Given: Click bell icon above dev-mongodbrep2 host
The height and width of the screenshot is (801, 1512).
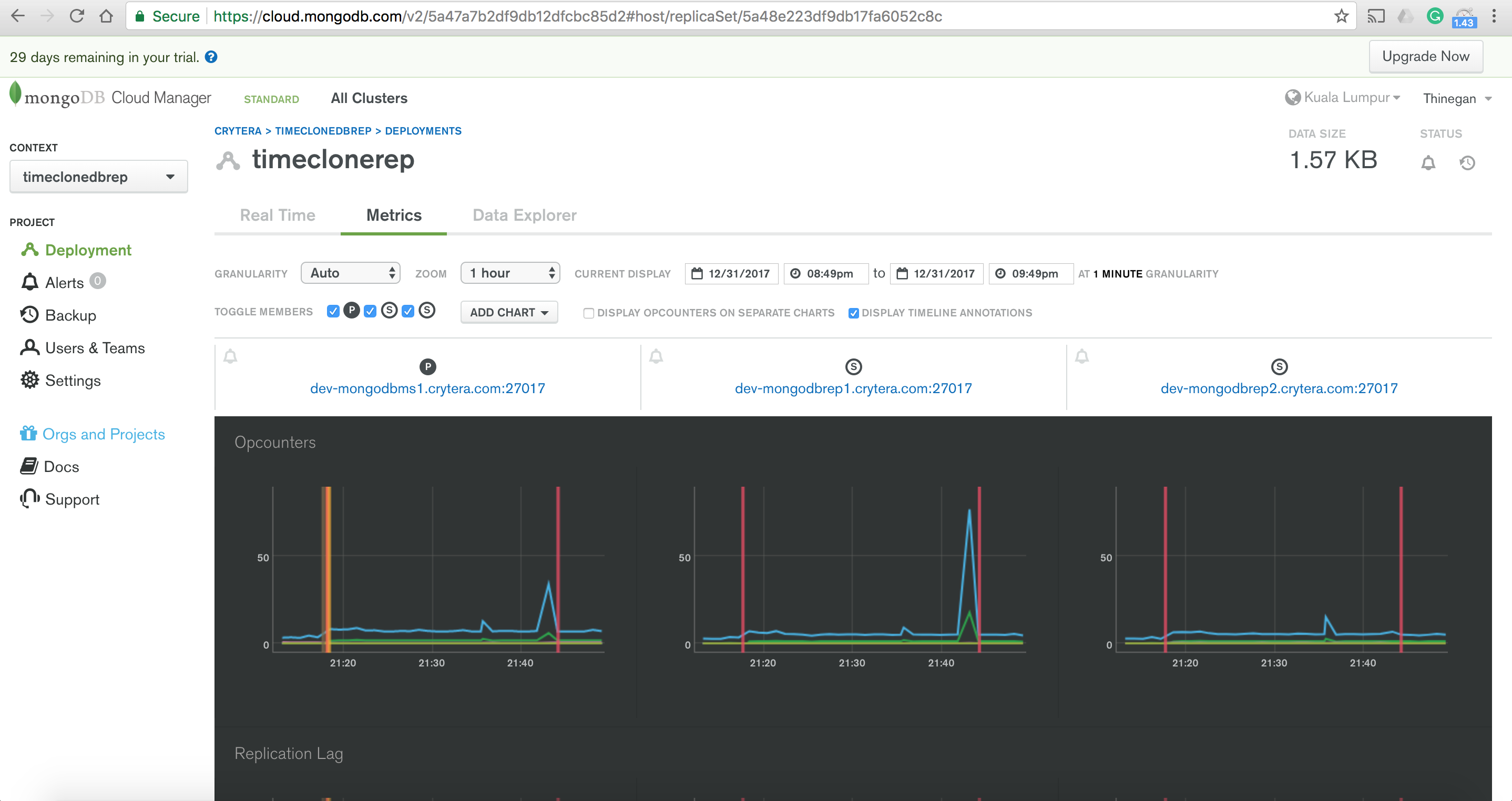Looking at the screenshot, I should (x=1082, y=356).
